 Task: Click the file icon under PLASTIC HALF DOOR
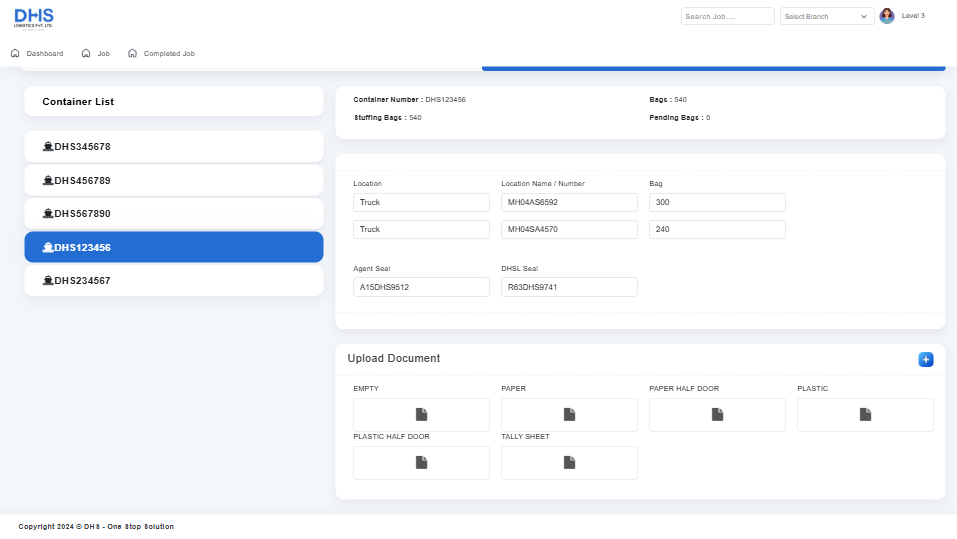421,463
